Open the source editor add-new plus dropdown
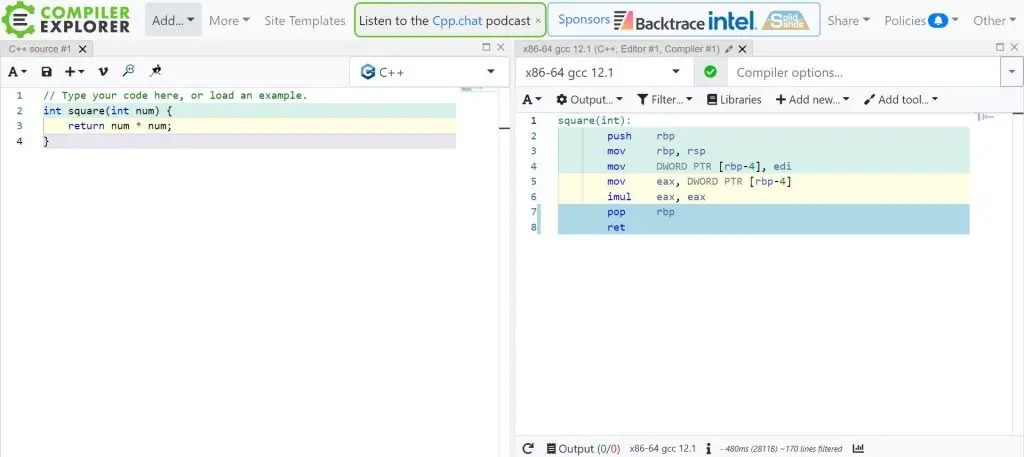Image resolution: width=1024 pixels, height=457 pixels. [74, 72]
